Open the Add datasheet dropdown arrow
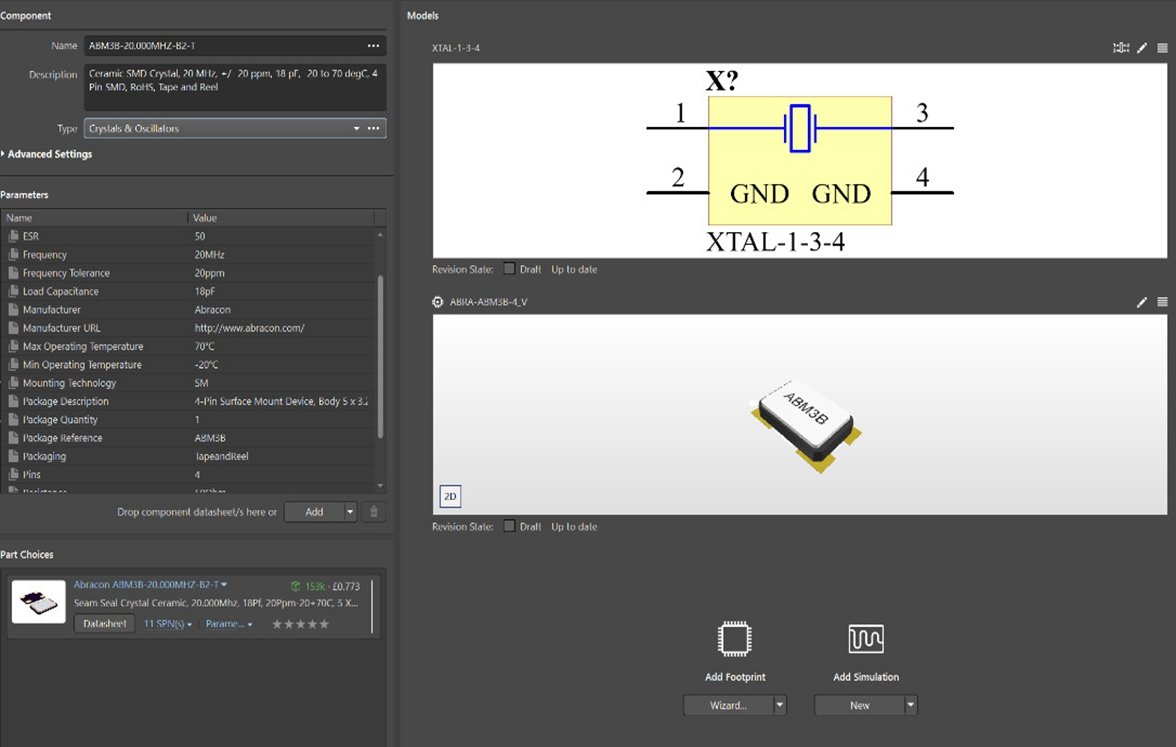This screenshot has height=747, width=1176. pyautogui.click(x=350, y=512)
